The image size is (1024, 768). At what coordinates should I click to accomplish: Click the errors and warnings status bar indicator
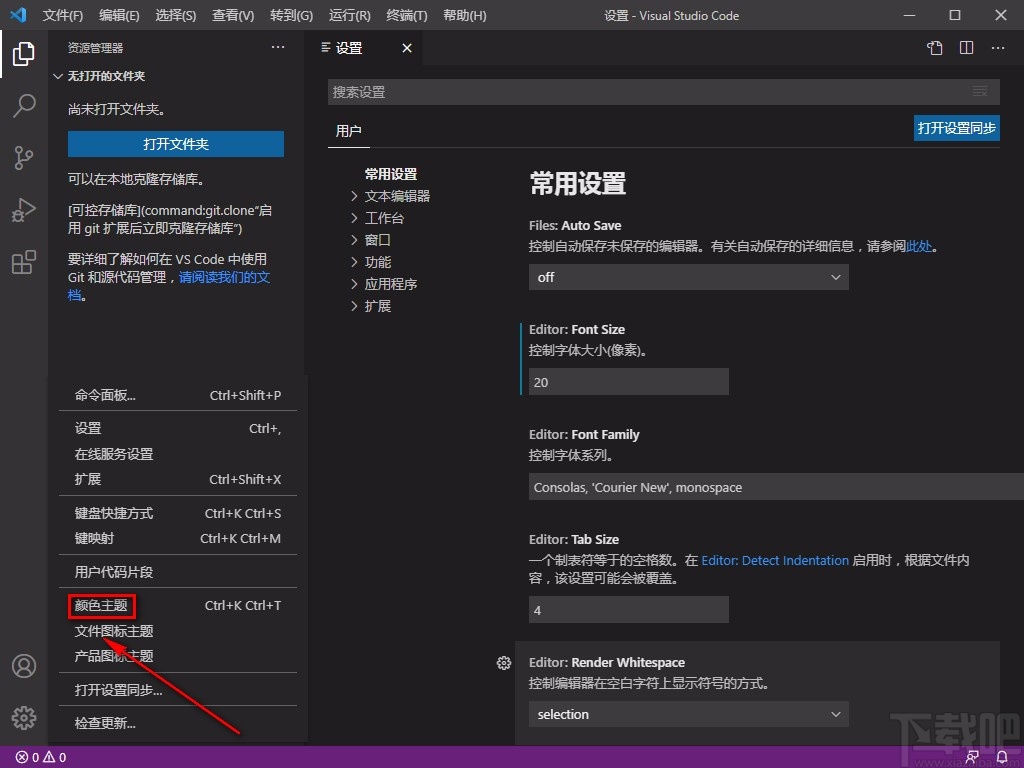tap(41, 758)
